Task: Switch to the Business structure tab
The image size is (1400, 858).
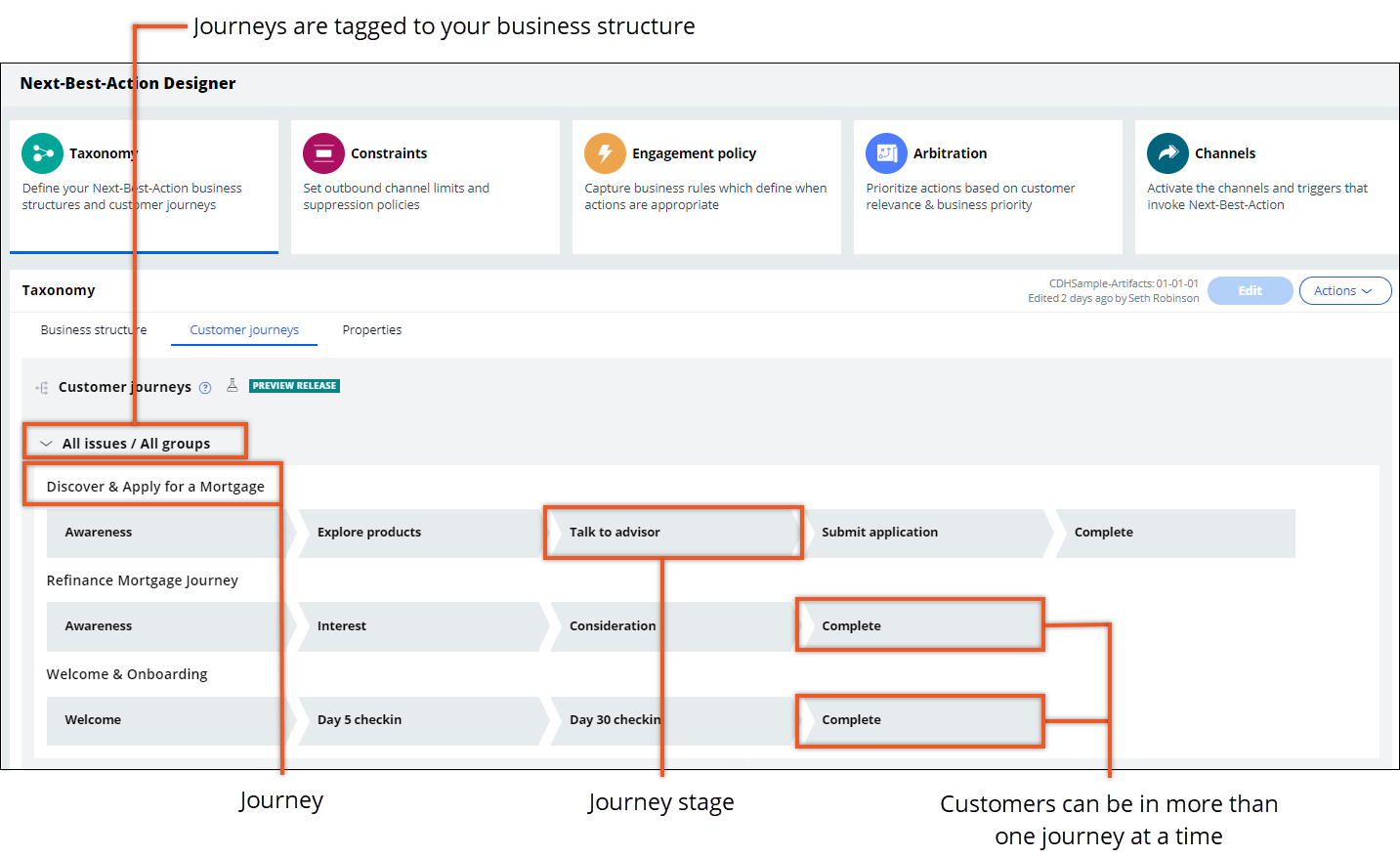Action: point(94,330)
